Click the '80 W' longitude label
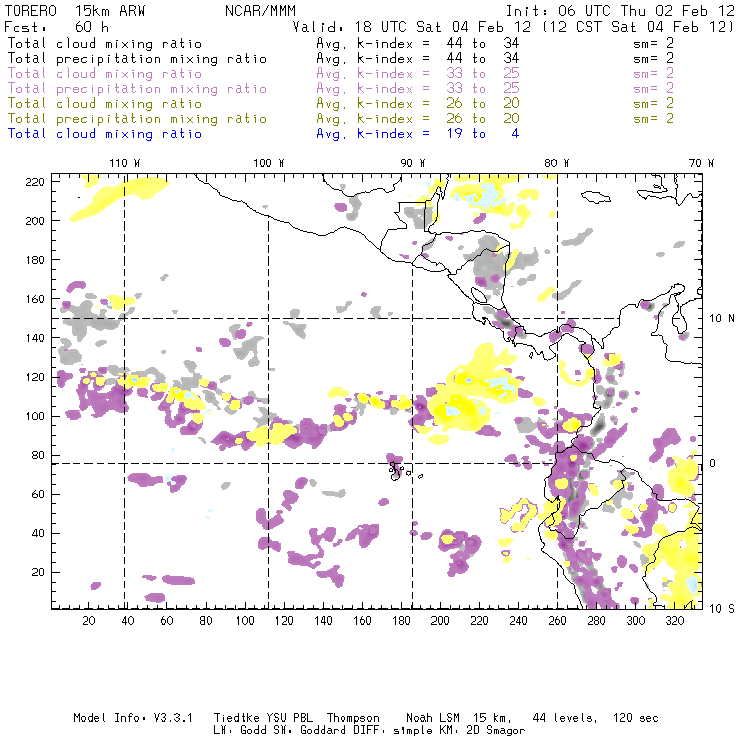This screenshot has height=740, width=740. (556, 163)
